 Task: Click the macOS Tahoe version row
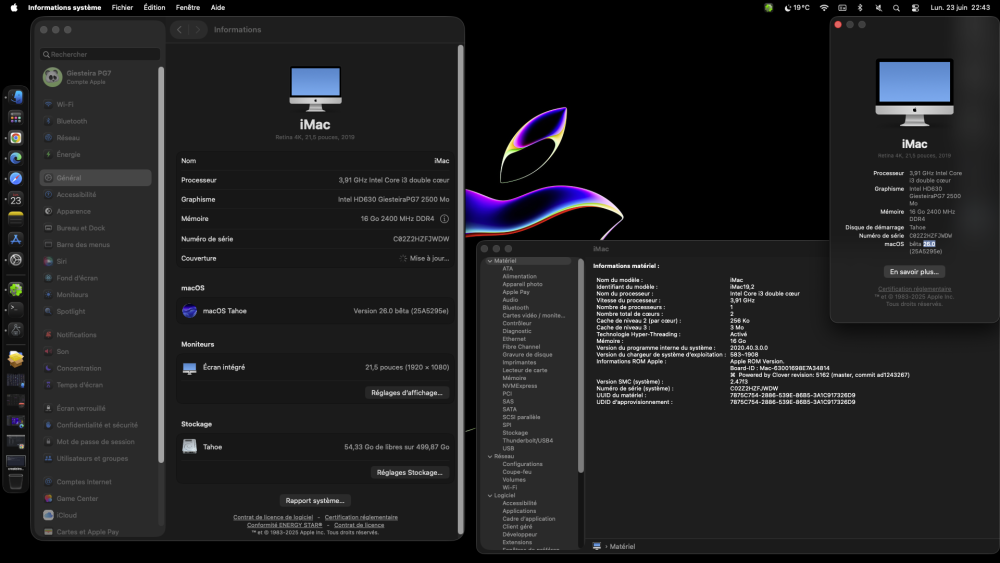315,311
